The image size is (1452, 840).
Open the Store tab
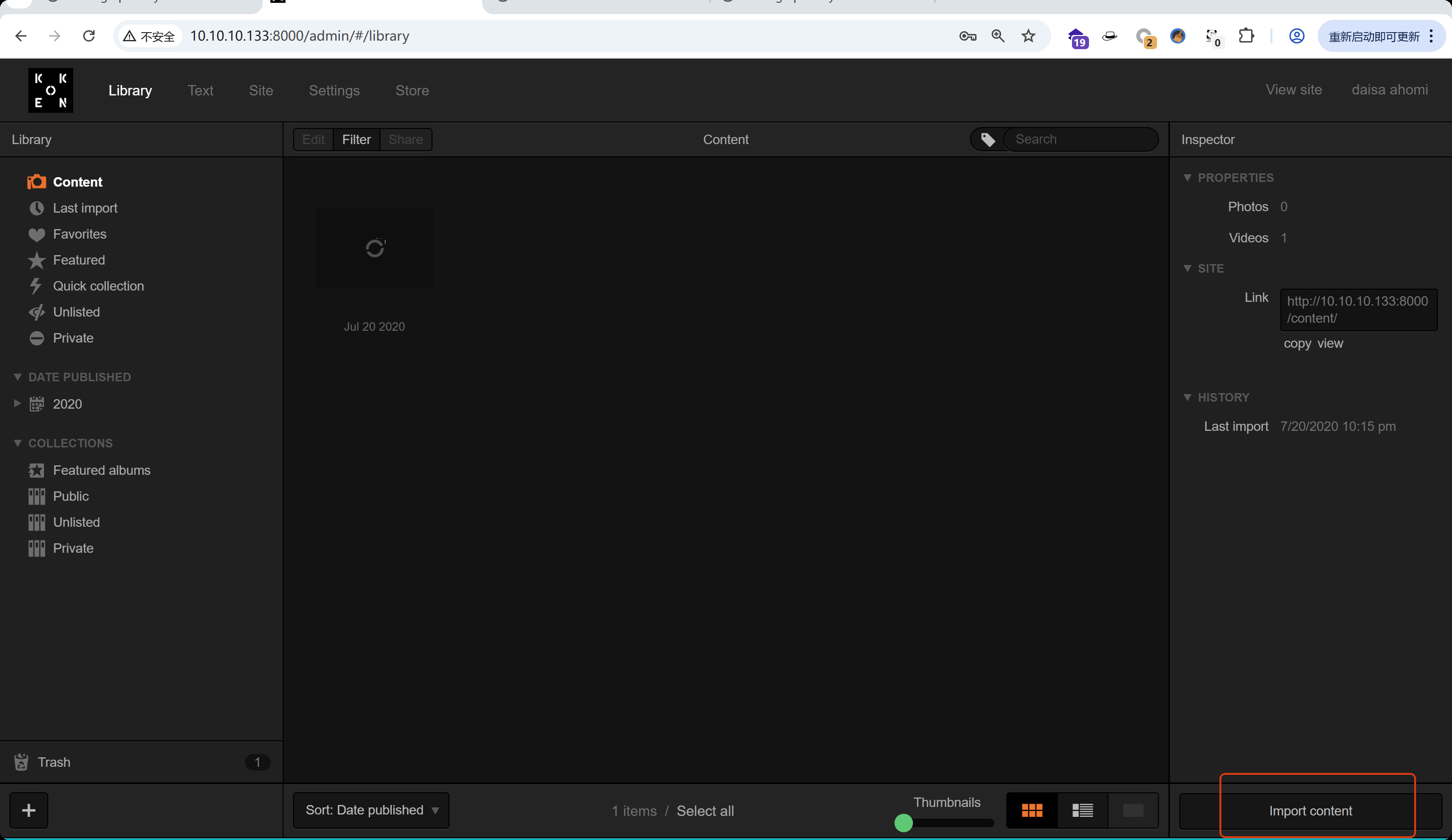[412, 90]
